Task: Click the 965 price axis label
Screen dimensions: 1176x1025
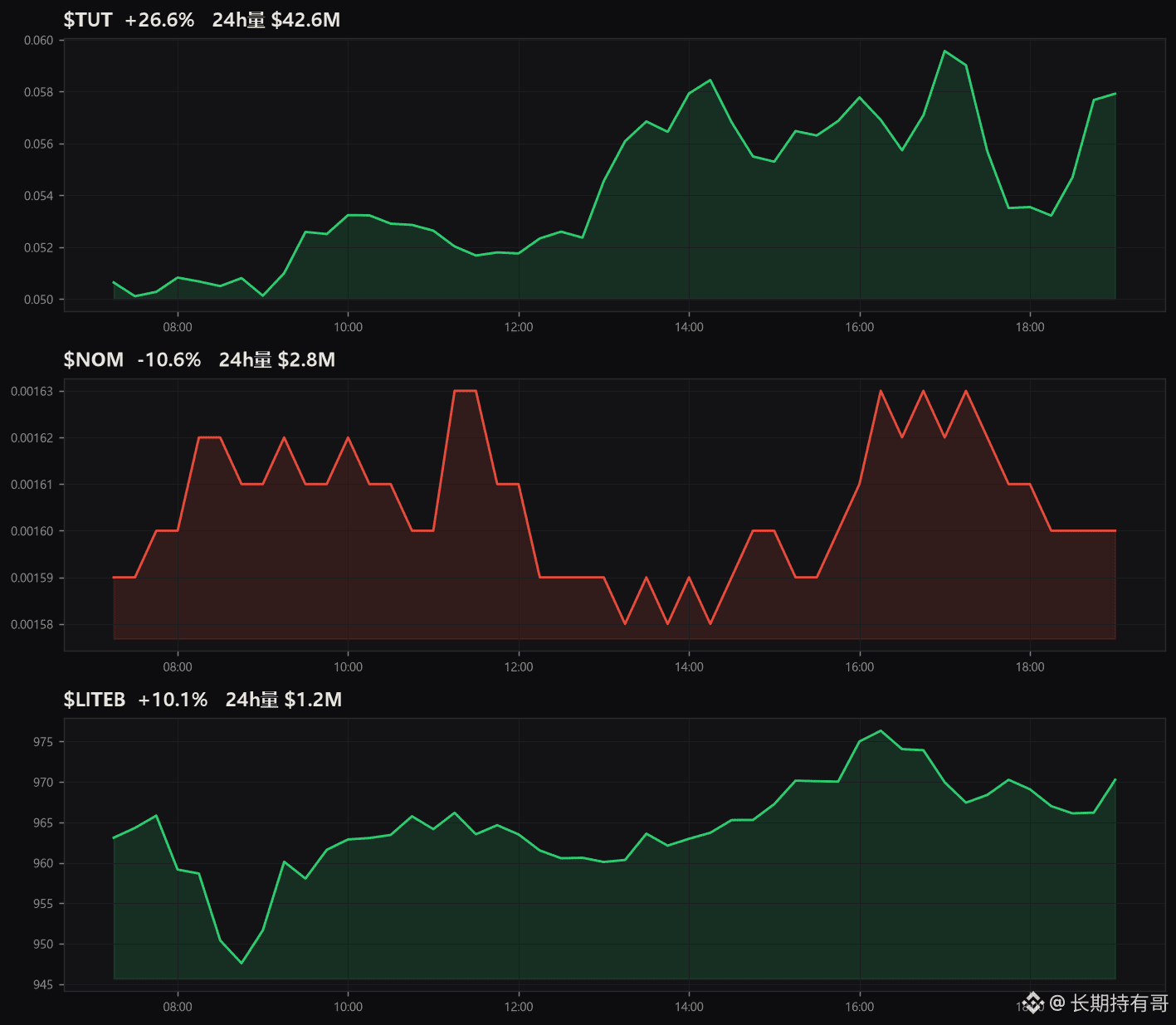Action: (x=43, y=822)
